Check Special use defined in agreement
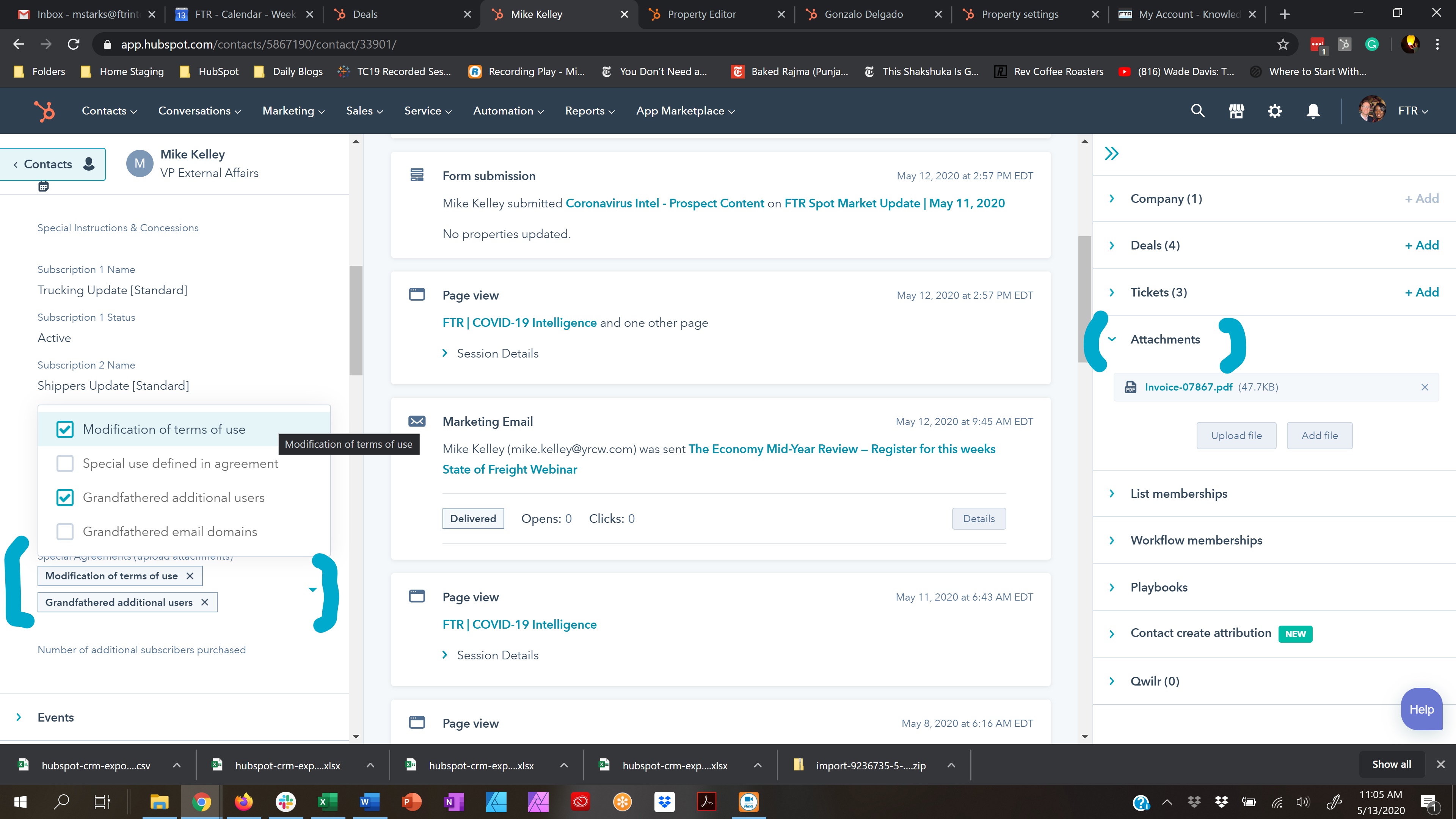This screenshot has height=819, width=1456. click(65, 463)
